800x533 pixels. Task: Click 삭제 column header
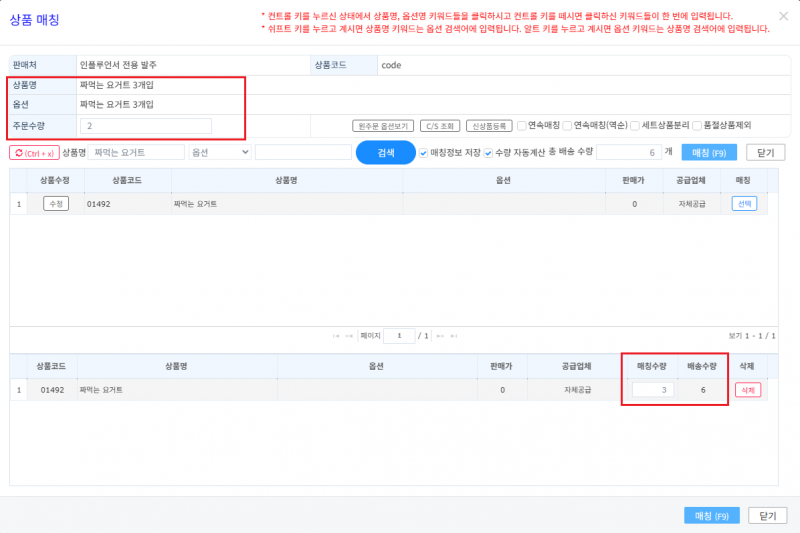[x=746, y=366]
